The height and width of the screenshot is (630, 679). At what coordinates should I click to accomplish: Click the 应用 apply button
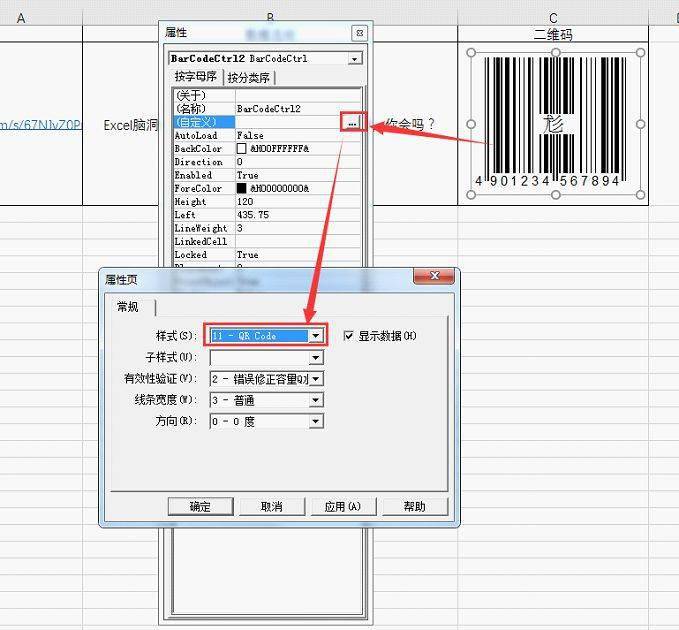(343, 506)
